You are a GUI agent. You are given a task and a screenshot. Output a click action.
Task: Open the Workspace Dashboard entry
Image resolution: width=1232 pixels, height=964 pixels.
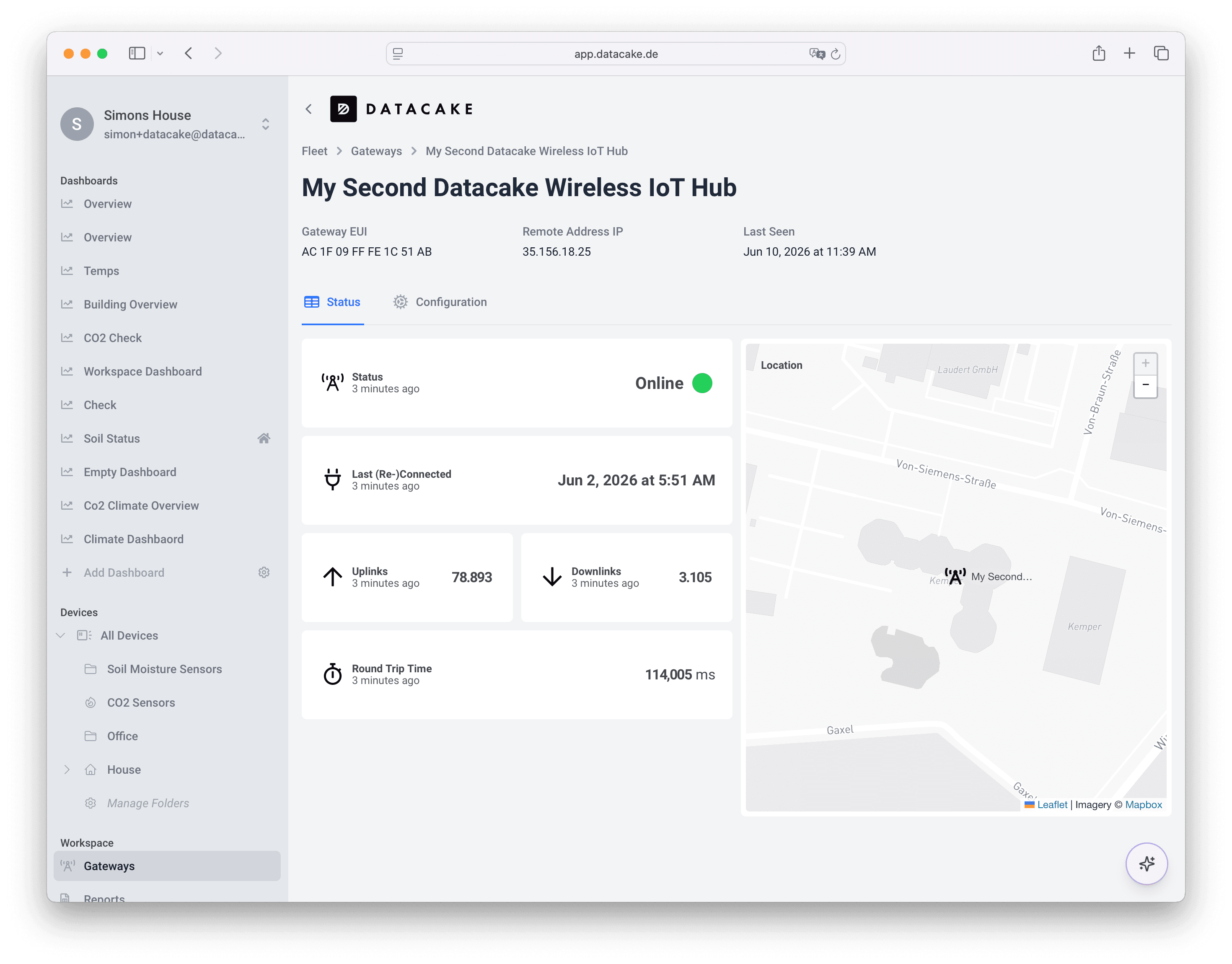click(x=143, y=371)
